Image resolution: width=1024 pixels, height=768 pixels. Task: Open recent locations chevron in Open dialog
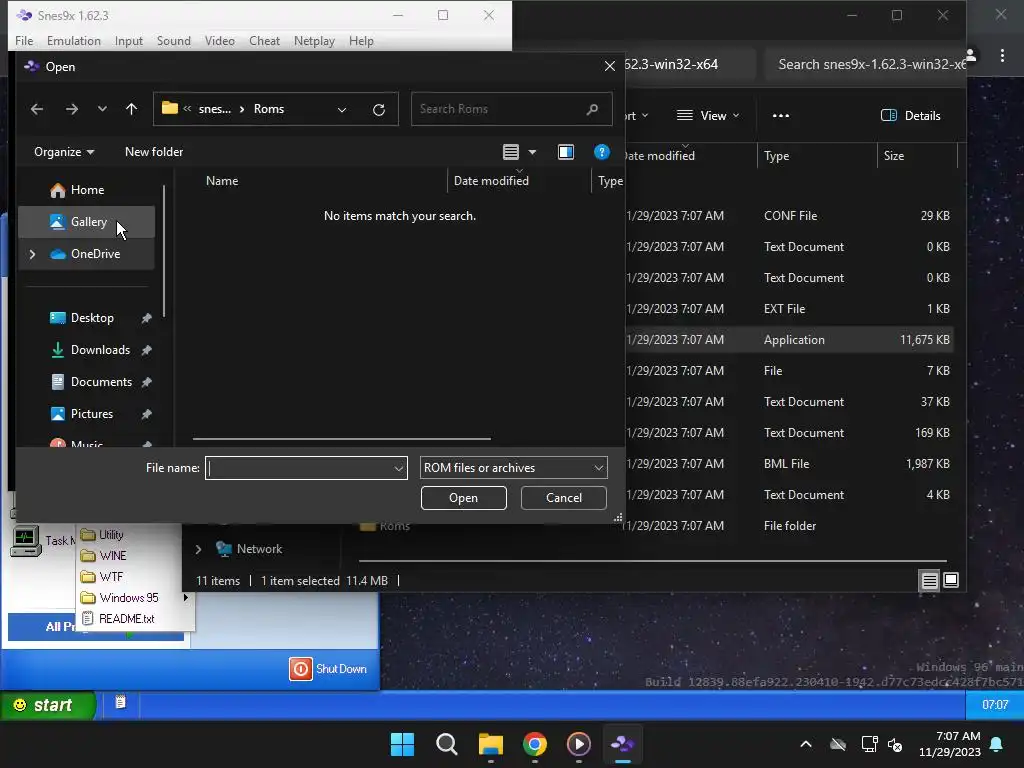102,109
